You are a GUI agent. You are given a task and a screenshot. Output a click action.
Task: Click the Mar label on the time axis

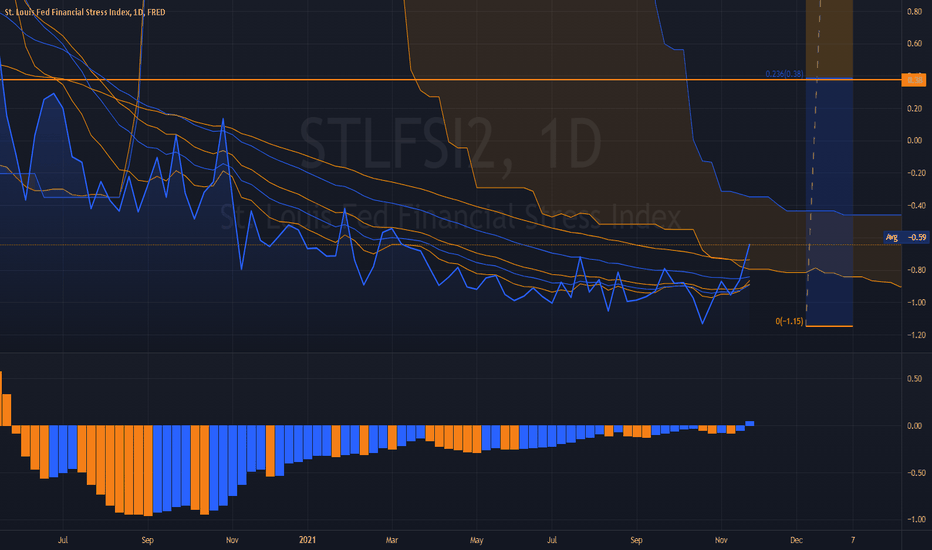pos(392,540)
